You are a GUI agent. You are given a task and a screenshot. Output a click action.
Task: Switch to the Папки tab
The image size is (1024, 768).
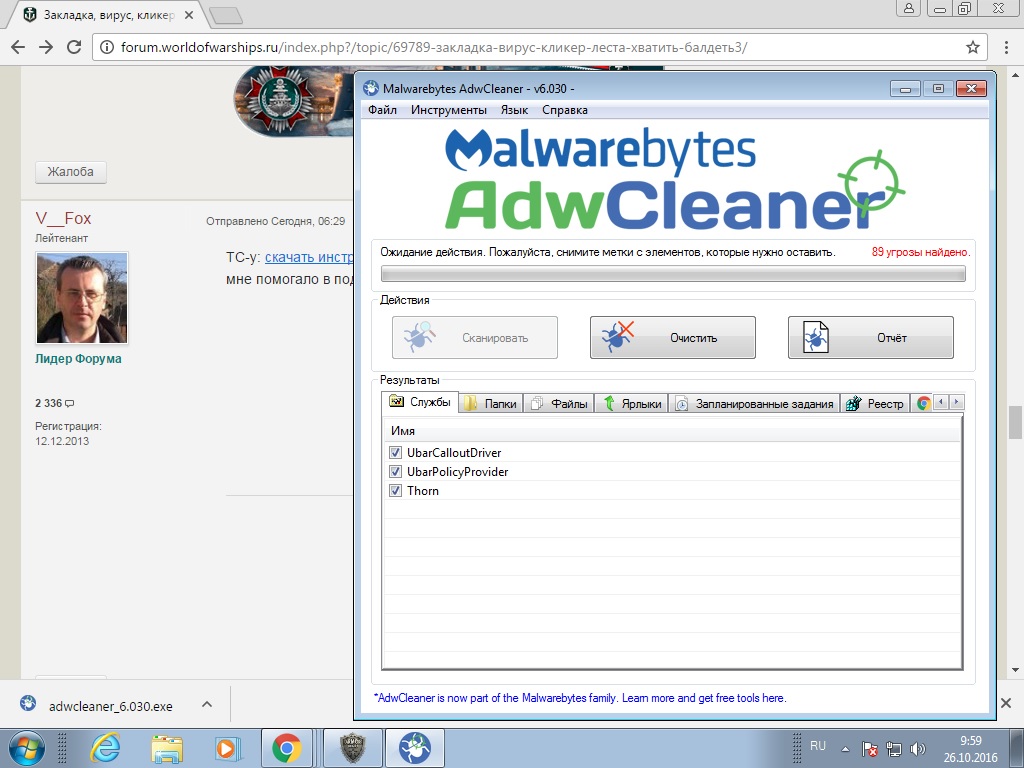tap(491, 404)
